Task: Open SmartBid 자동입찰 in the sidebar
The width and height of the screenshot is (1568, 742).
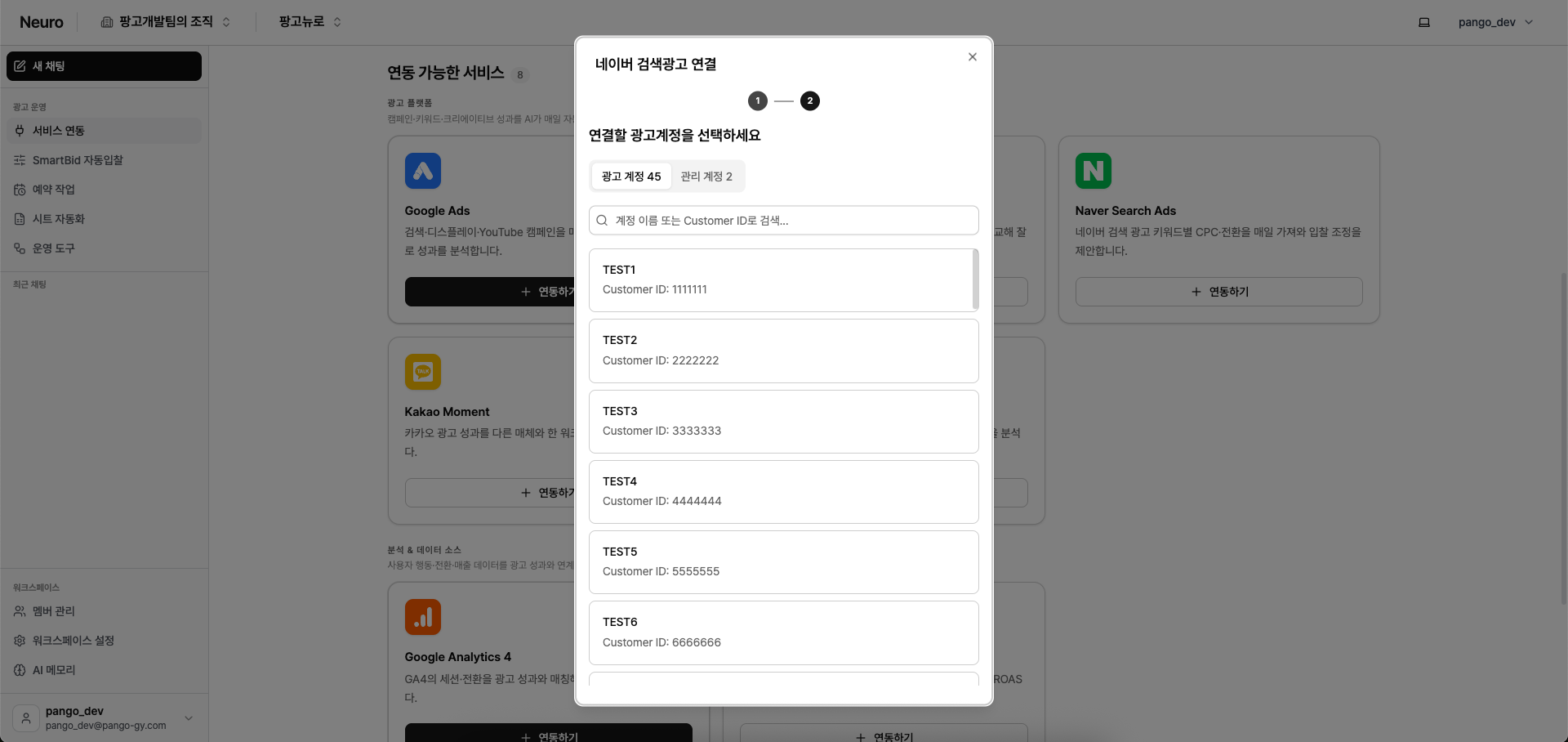Action: pos(104,160)
